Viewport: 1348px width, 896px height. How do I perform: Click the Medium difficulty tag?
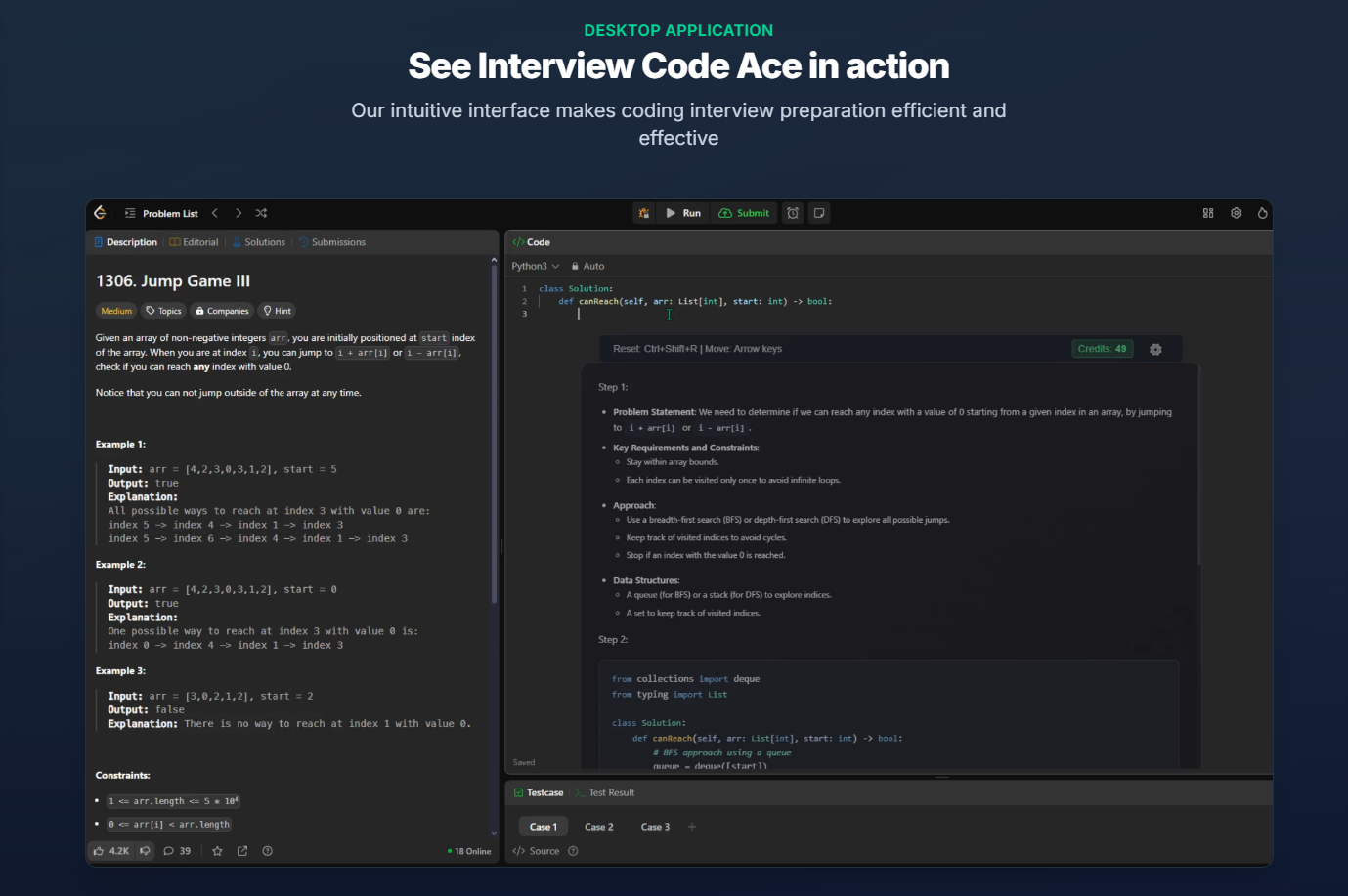click(116, 311)
